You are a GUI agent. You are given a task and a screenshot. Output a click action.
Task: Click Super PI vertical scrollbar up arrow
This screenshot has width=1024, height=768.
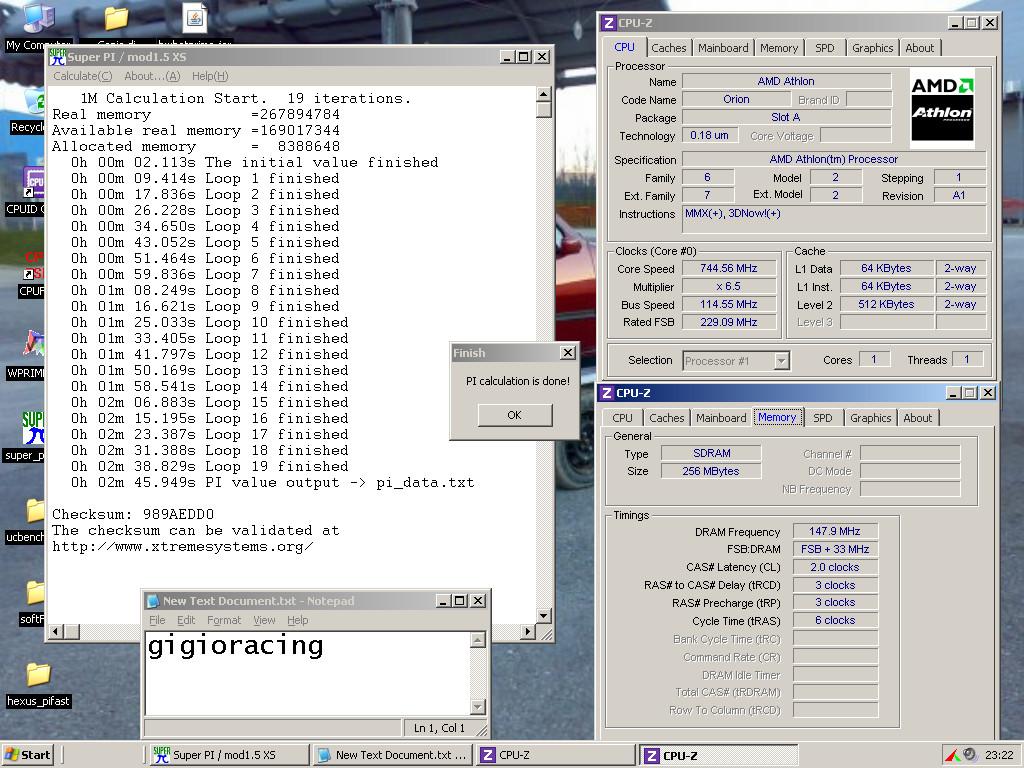point(543,95)
